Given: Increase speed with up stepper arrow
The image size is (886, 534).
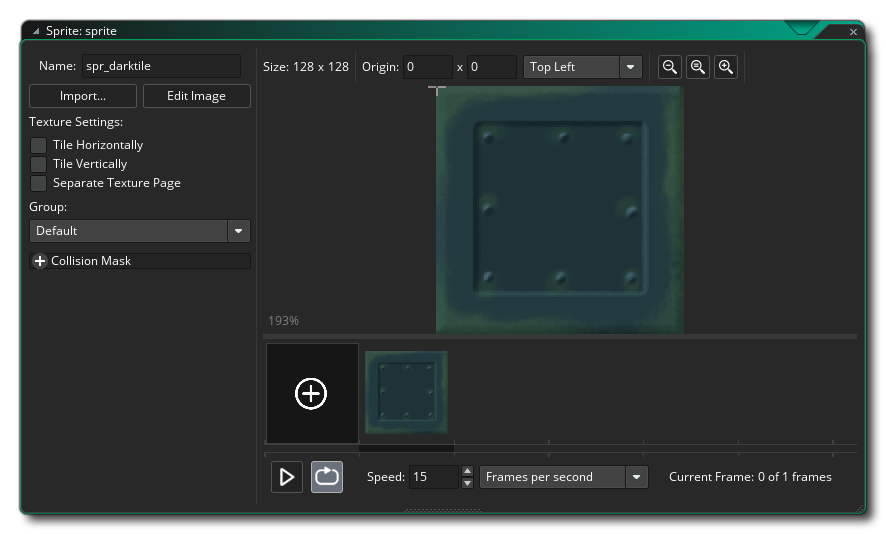Looking at the screenshot, I should tap(467, 471).
